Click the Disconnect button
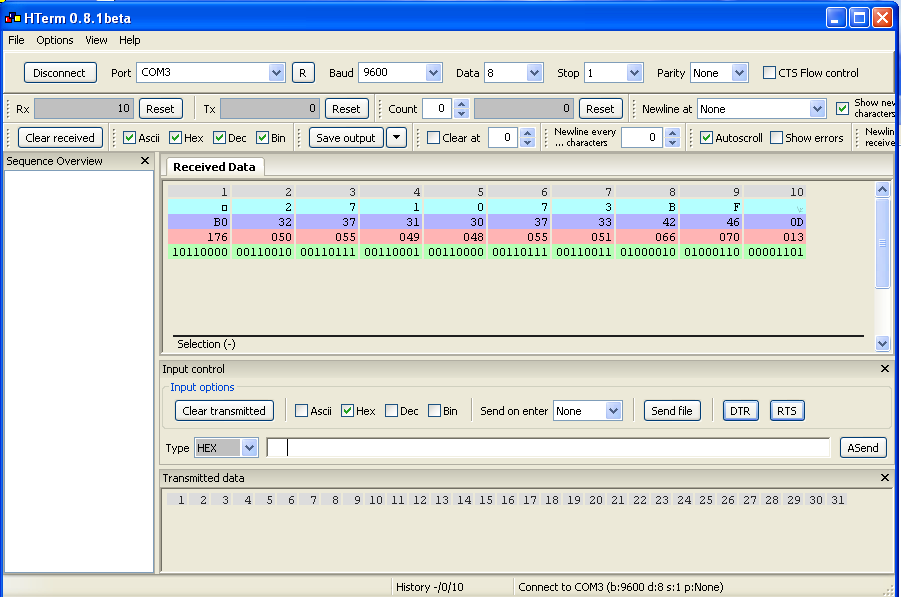This screenshot has width=901, height=597. [x=59, y=73]
